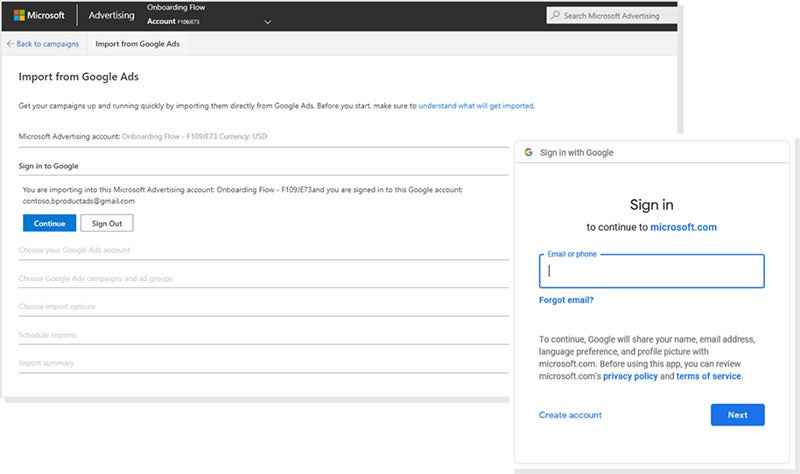Open the Onboarding Flow account selector
Screen dimensions: 800x474
209,15
